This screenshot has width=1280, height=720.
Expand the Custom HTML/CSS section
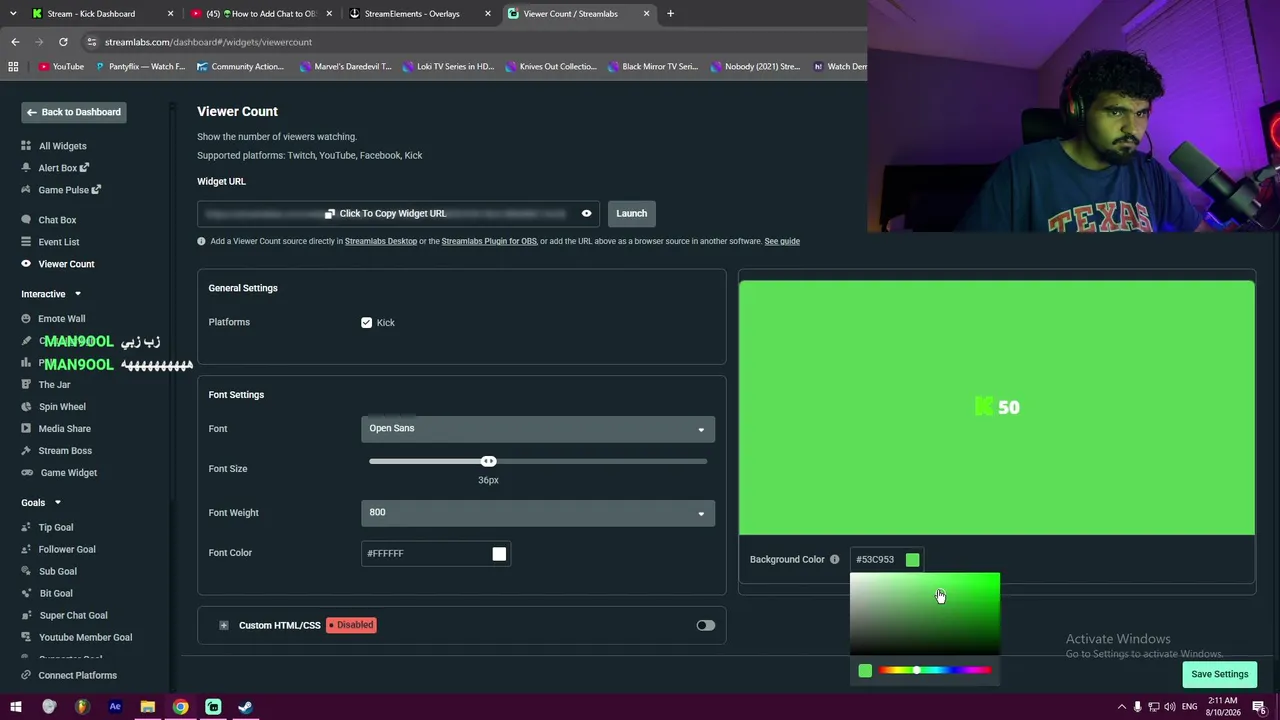click(x=224, y=626)
